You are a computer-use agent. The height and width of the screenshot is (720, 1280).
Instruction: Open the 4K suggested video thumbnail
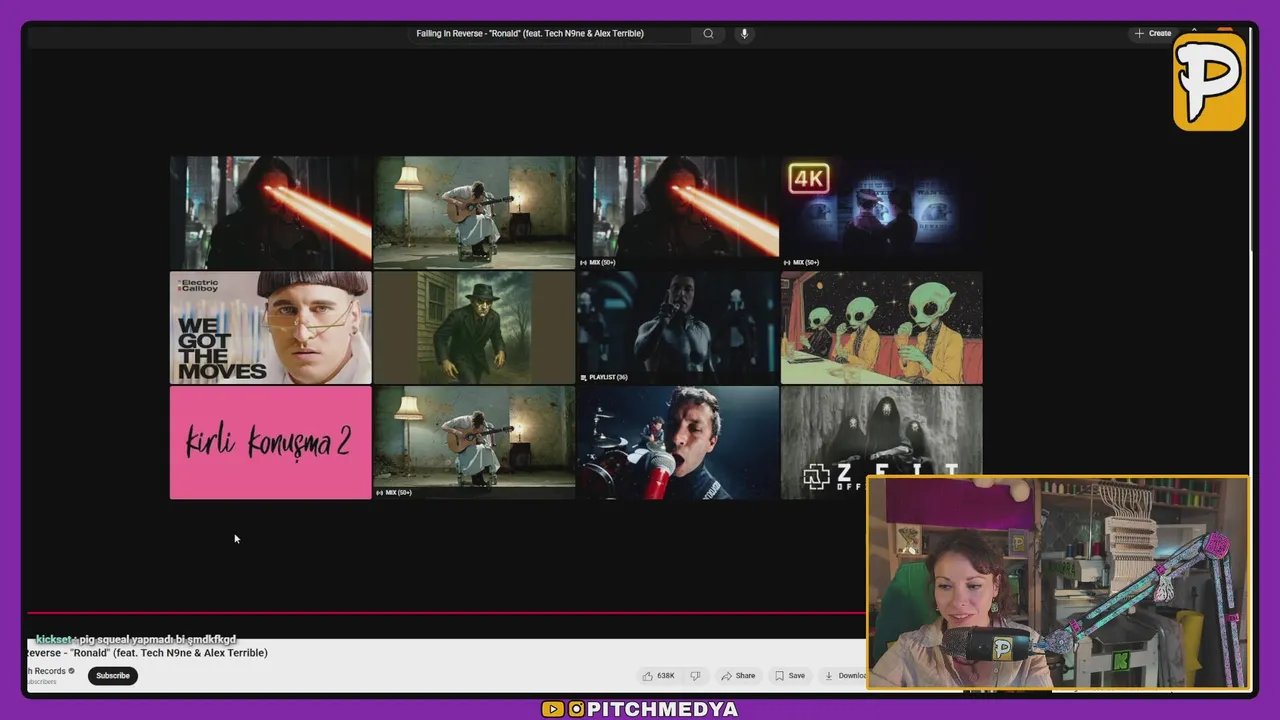(x=881, y=212)
